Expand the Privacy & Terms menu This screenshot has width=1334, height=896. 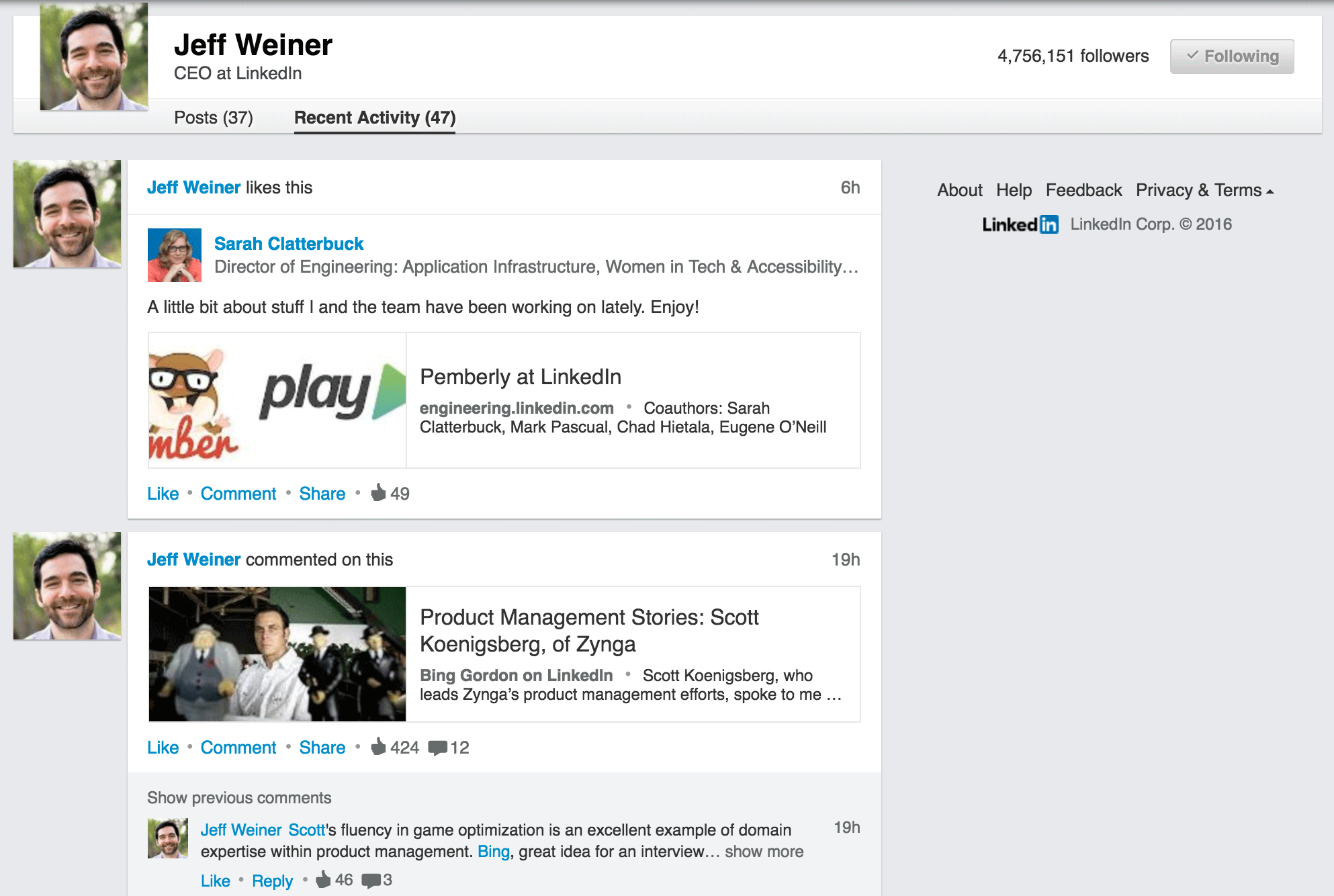[1204, 190]
